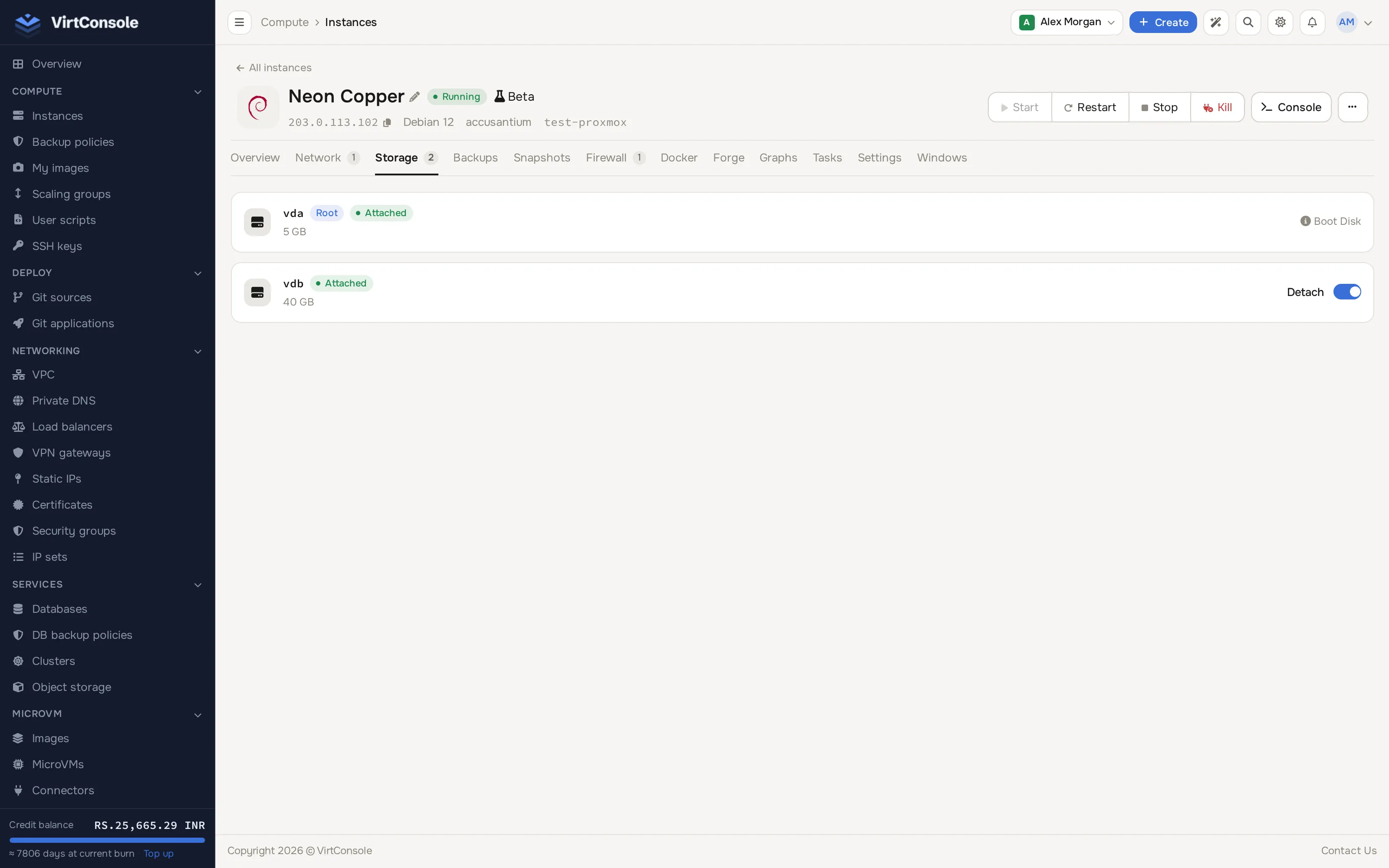
Task: Collapse the MICROVM section
Action: click(x=197, y=715)
